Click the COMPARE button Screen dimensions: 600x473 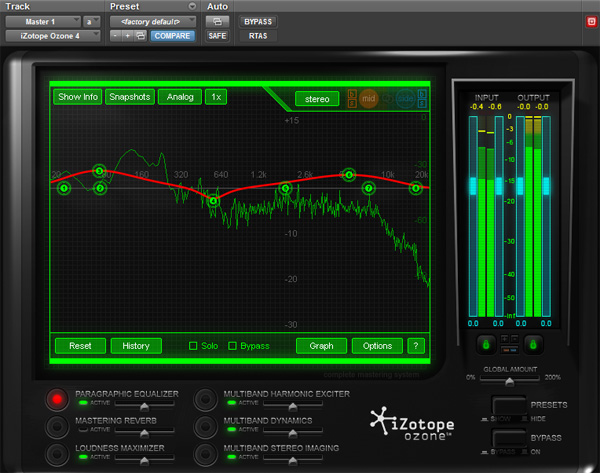(x=172, y=36)
